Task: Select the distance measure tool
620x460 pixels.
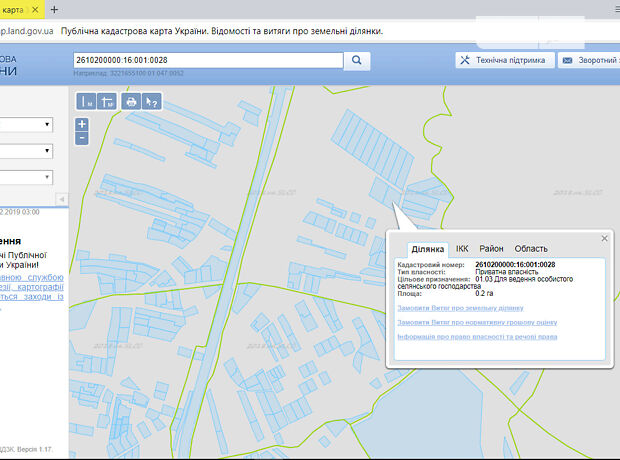Action: pos(86,101)
